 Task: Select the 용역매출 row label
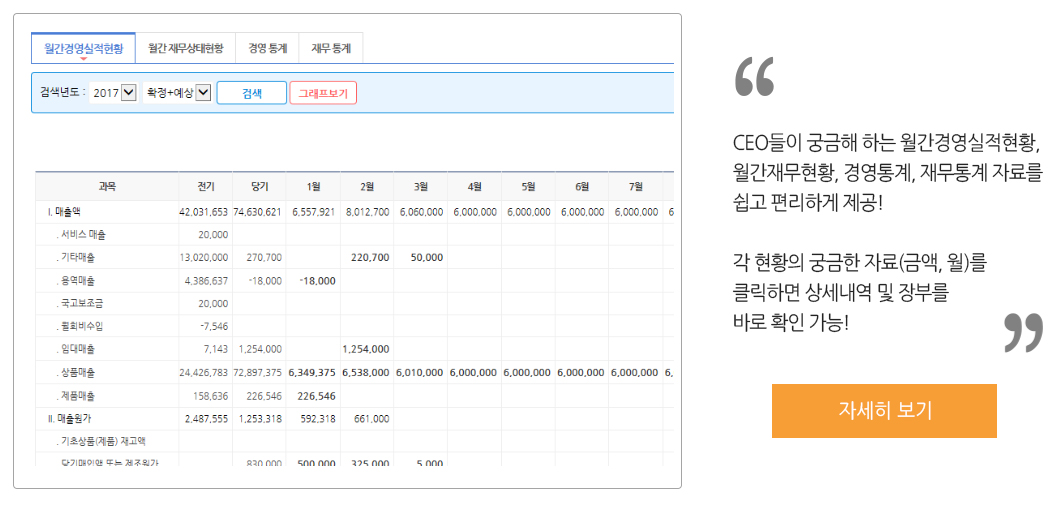pos(76,280)
